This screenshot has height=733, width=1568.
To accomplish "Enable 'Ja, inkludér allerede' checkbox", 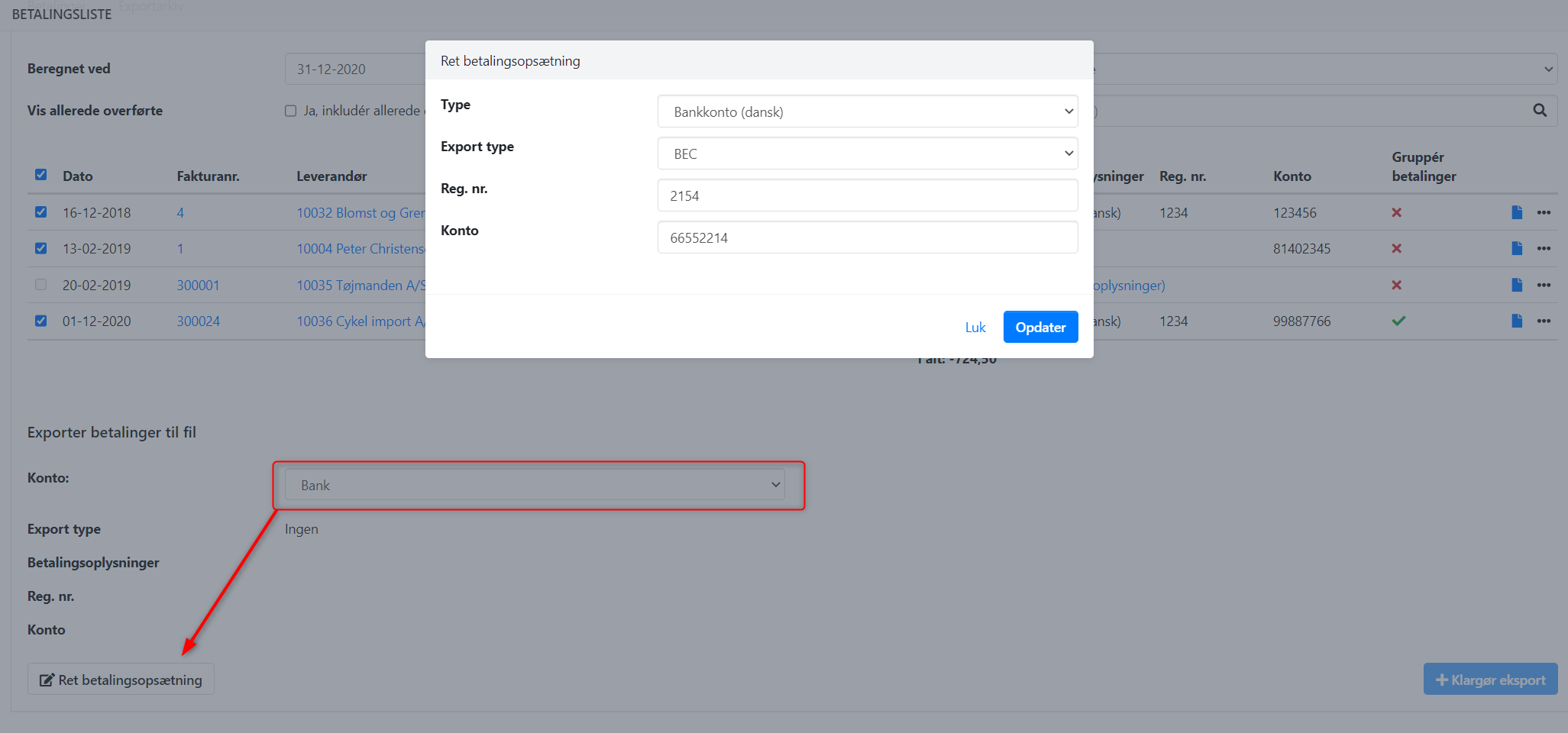I will (x=290, y=111).
